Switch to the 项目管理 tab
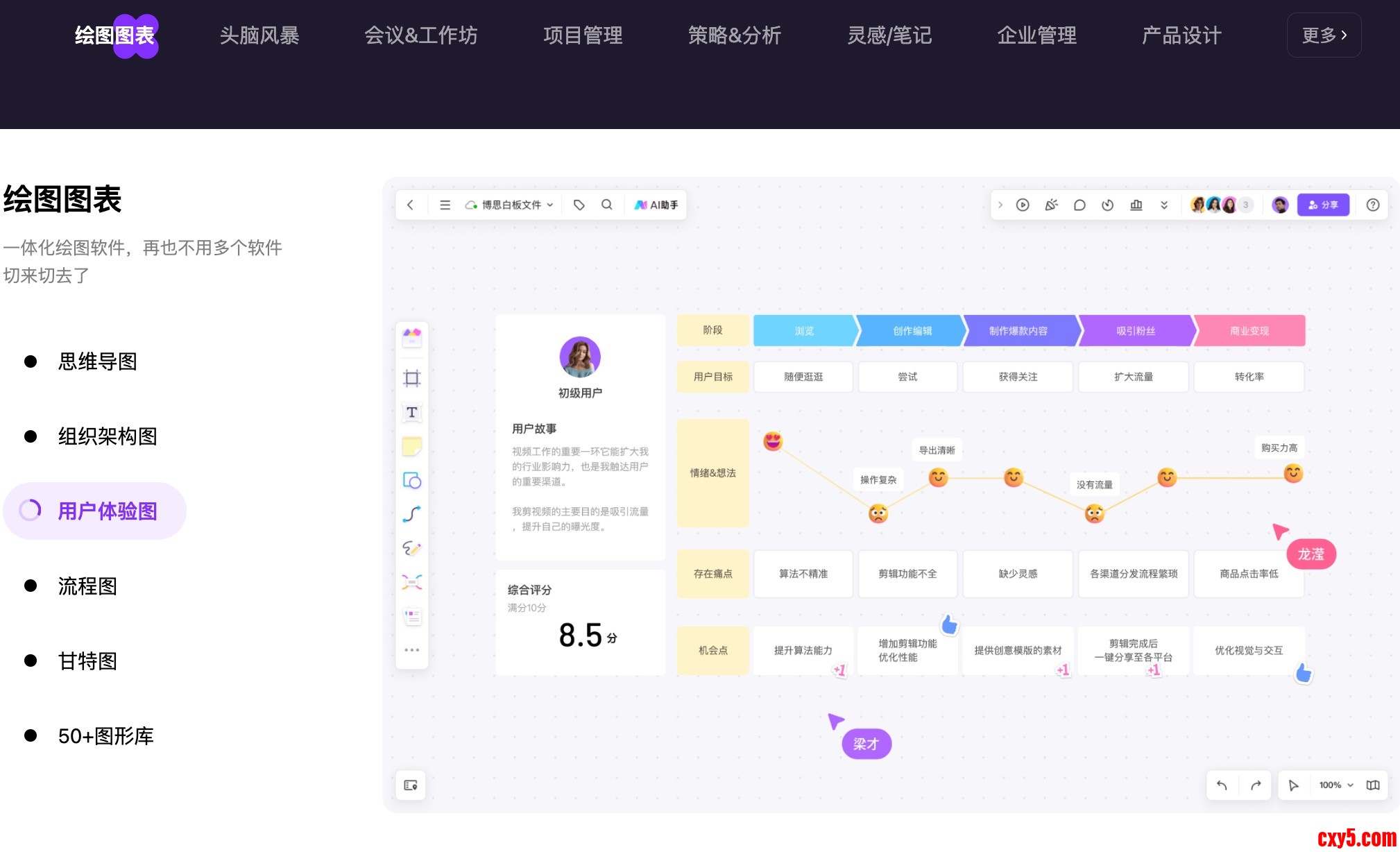The height and width of the screenshot is (852, 1400). (x=583, y=35)
